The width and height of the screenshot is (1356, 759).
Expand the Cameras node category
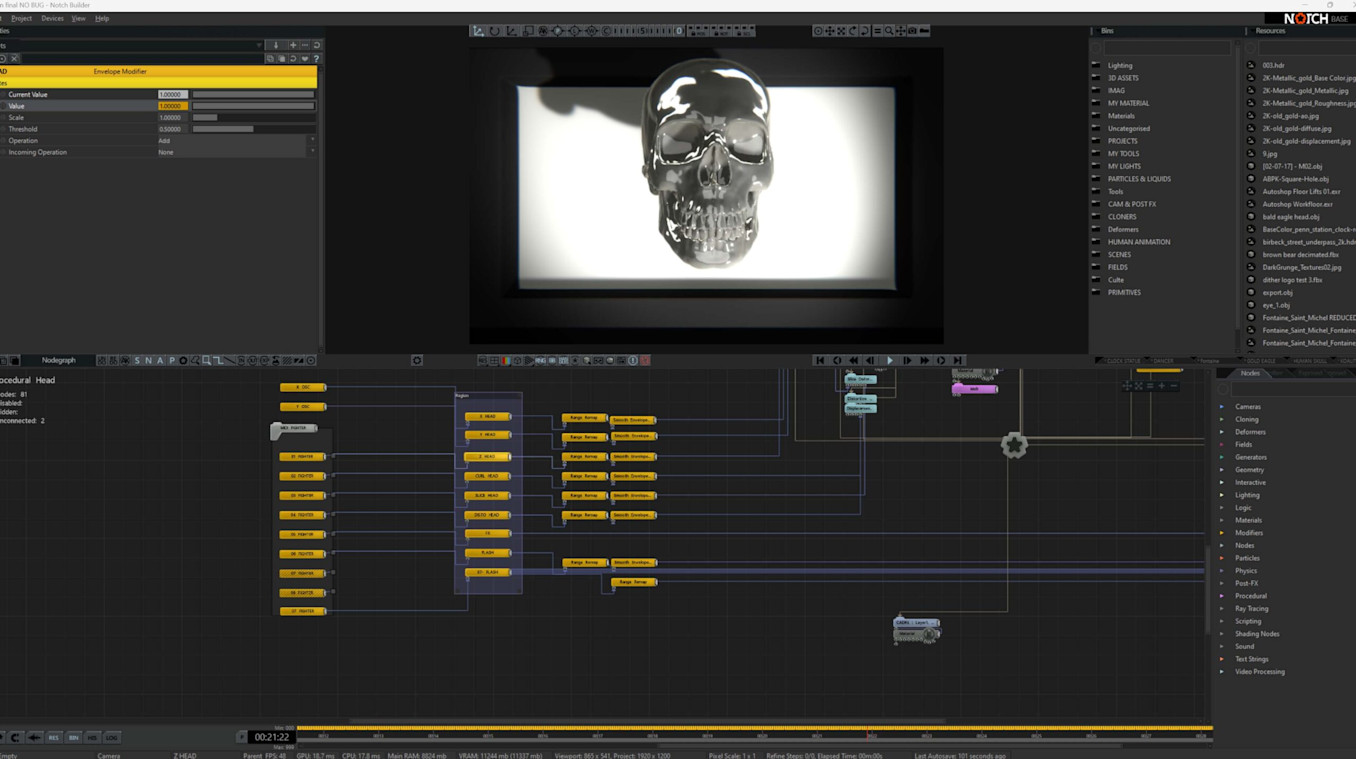click(1247, 407)
